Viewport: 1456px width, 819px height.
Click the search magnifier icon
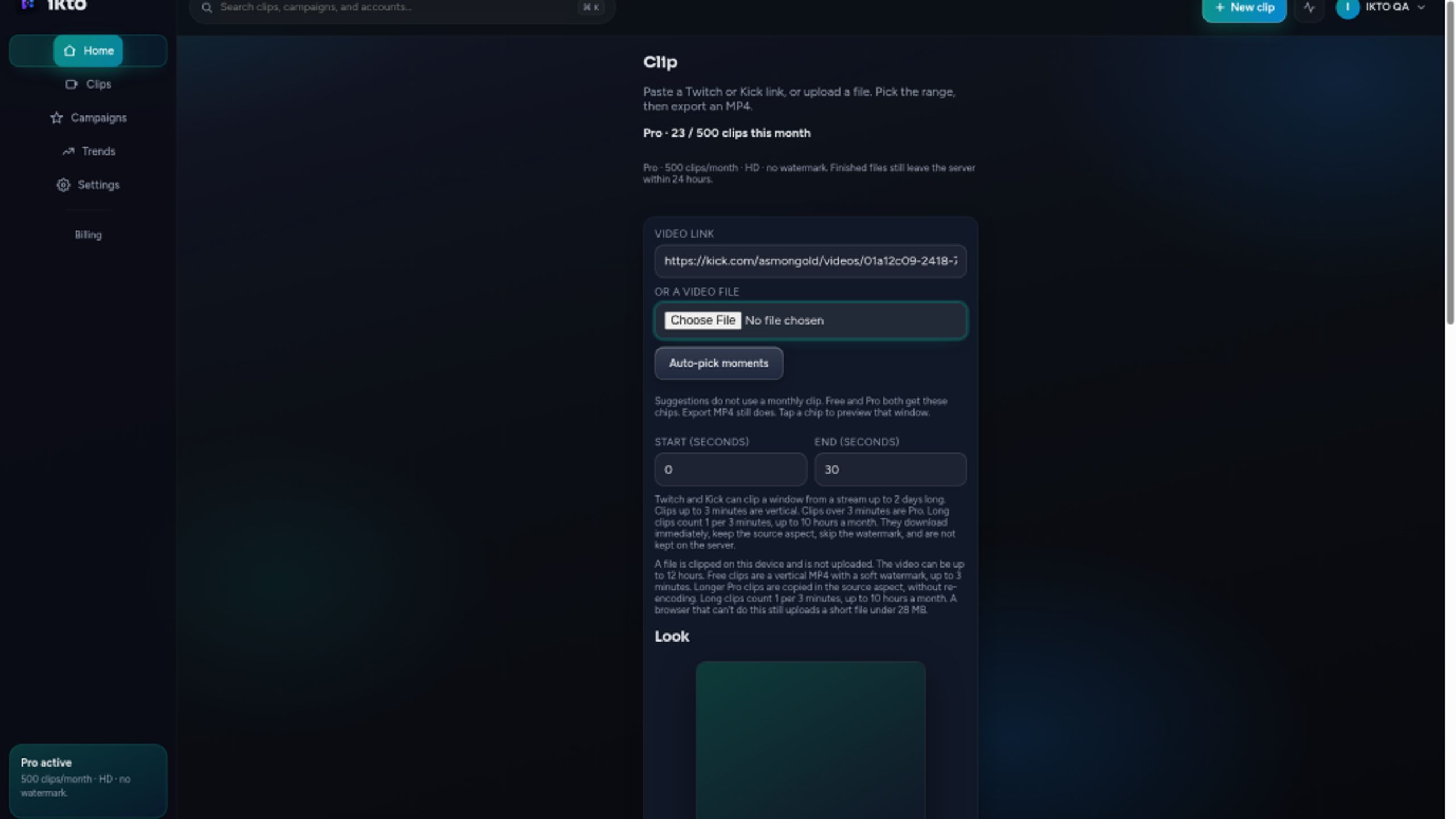pyautogui.click(x=207, y=7)
